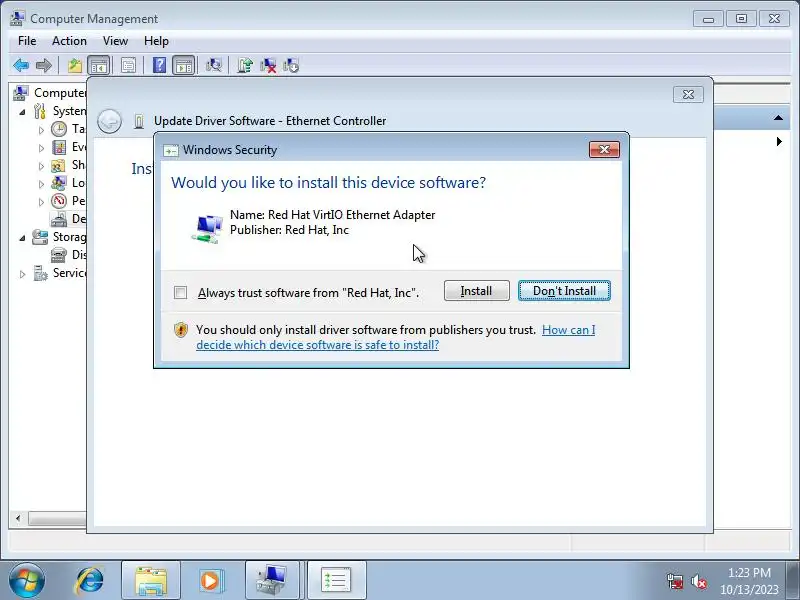Expand the Shared Folders tree node
This screenshot has width=800, height=600.
(41, 166)
